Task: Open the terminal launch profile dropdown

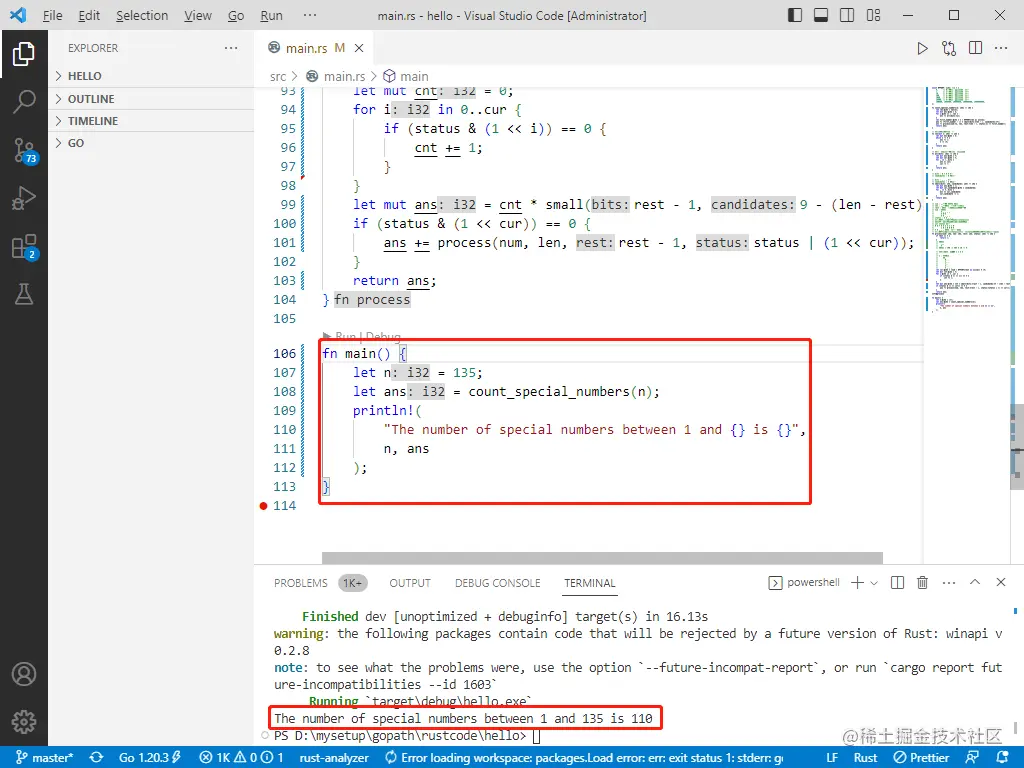Action: click(874, 583)
